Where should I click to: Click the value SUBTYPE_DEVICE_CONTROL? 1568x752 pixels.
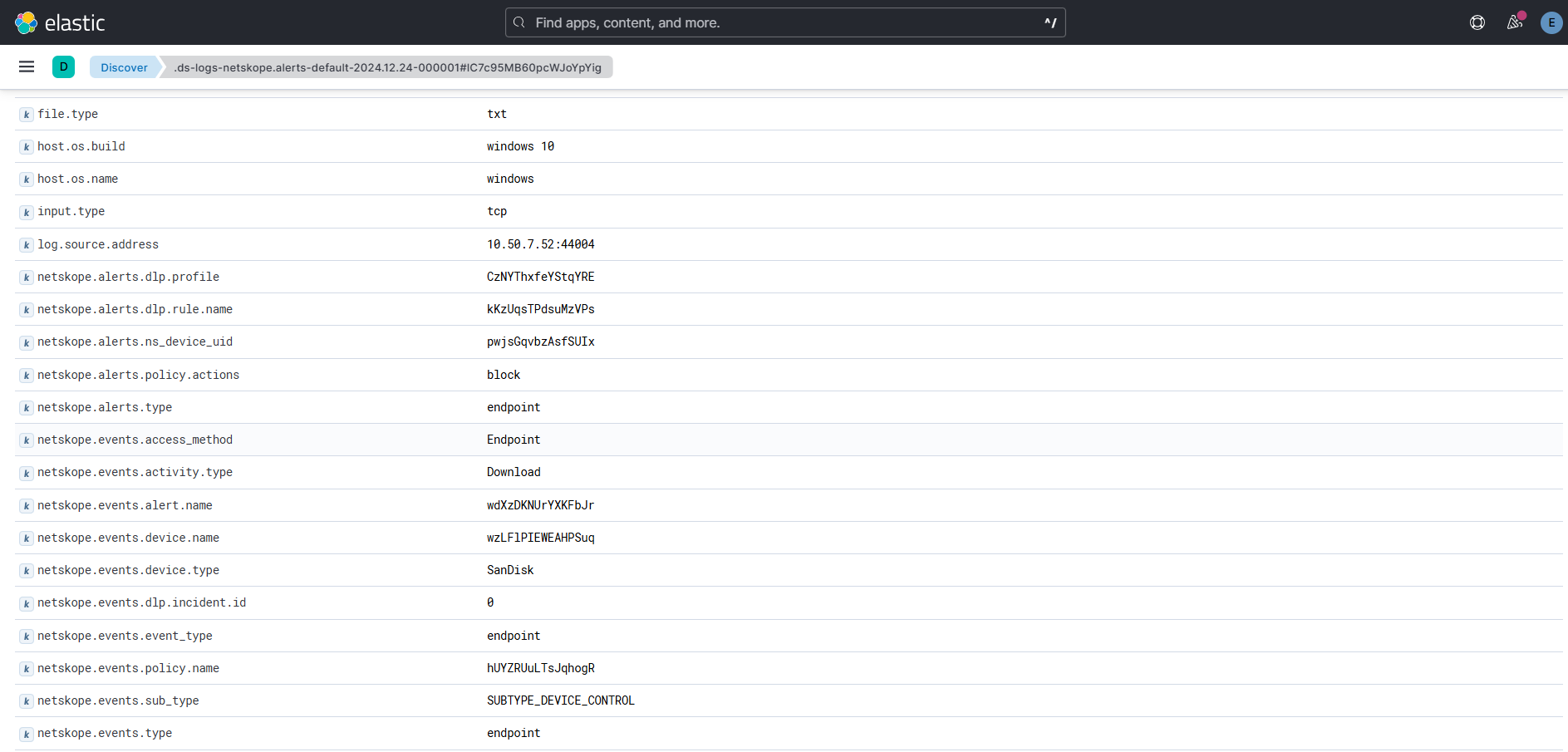point(561,700)
